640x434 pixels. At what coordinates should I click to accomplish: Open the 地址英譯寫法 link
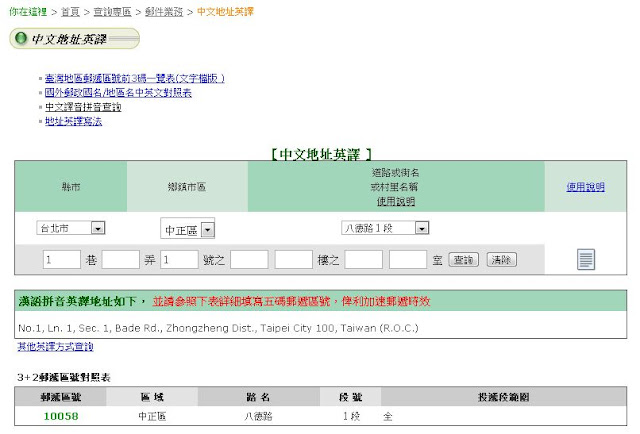73,121
